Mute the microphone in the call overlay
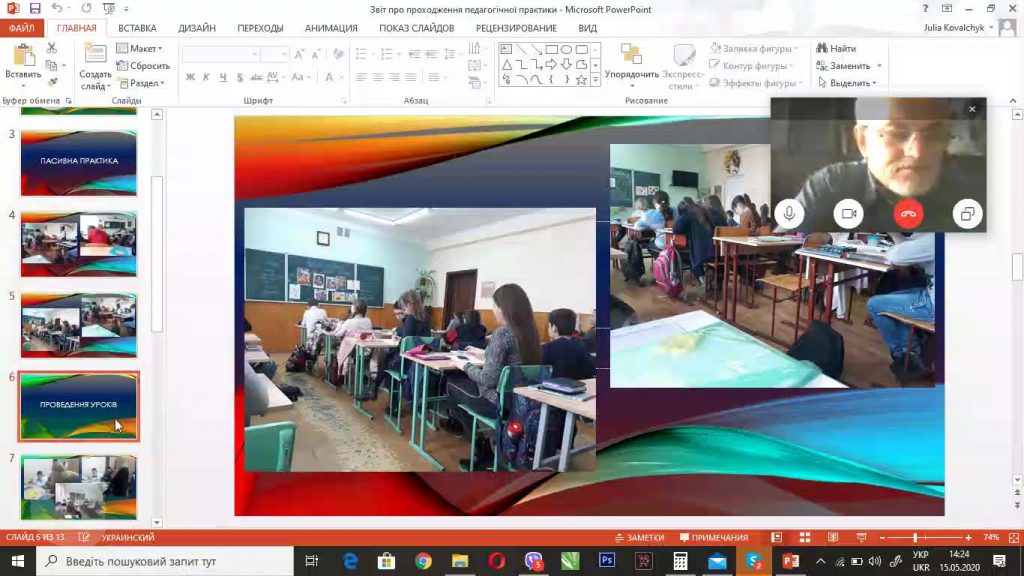 coord(789,214)
